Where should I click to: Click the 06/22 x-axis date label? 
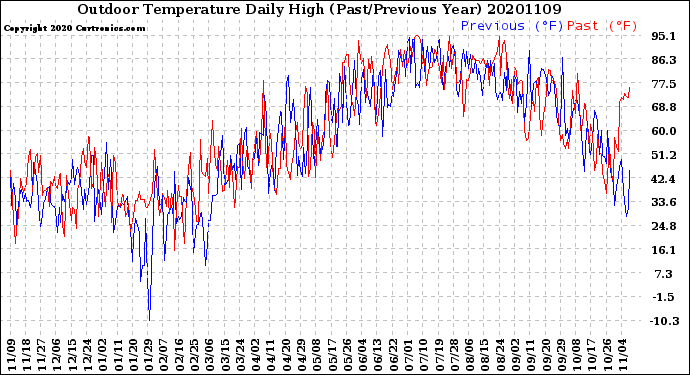click(392, 355)
